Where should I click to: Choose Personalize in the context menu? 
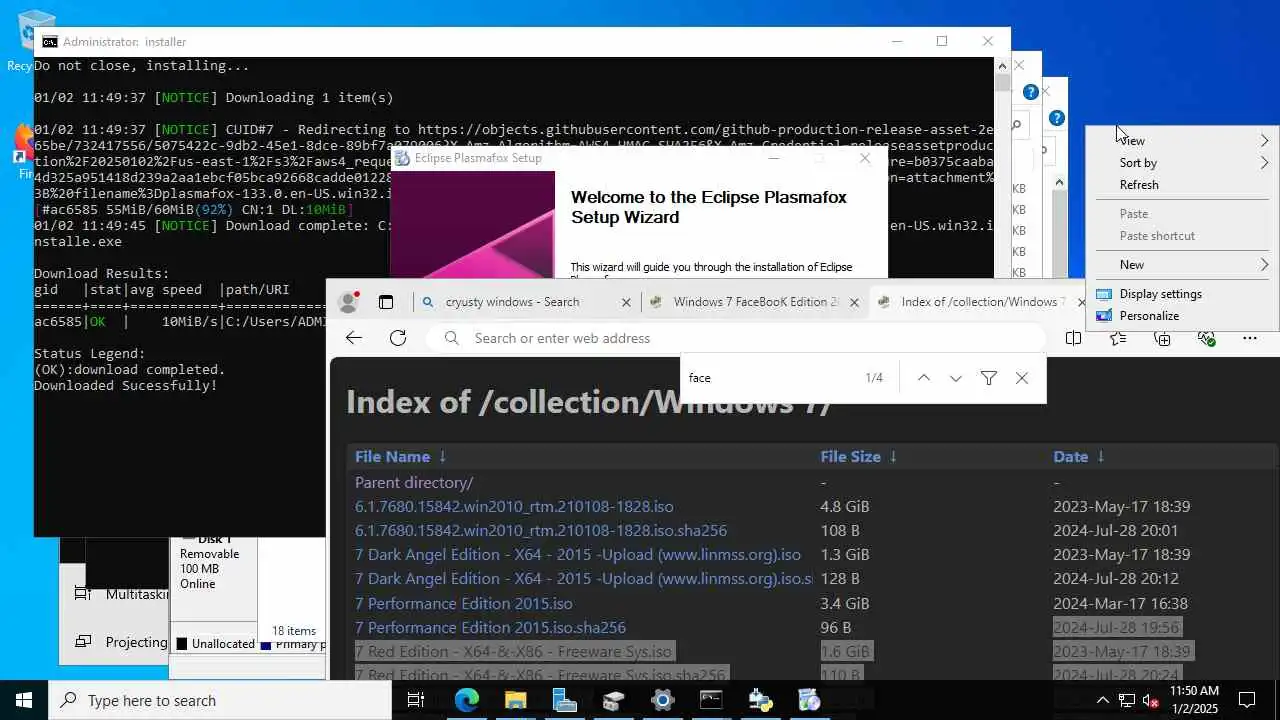1182,316
